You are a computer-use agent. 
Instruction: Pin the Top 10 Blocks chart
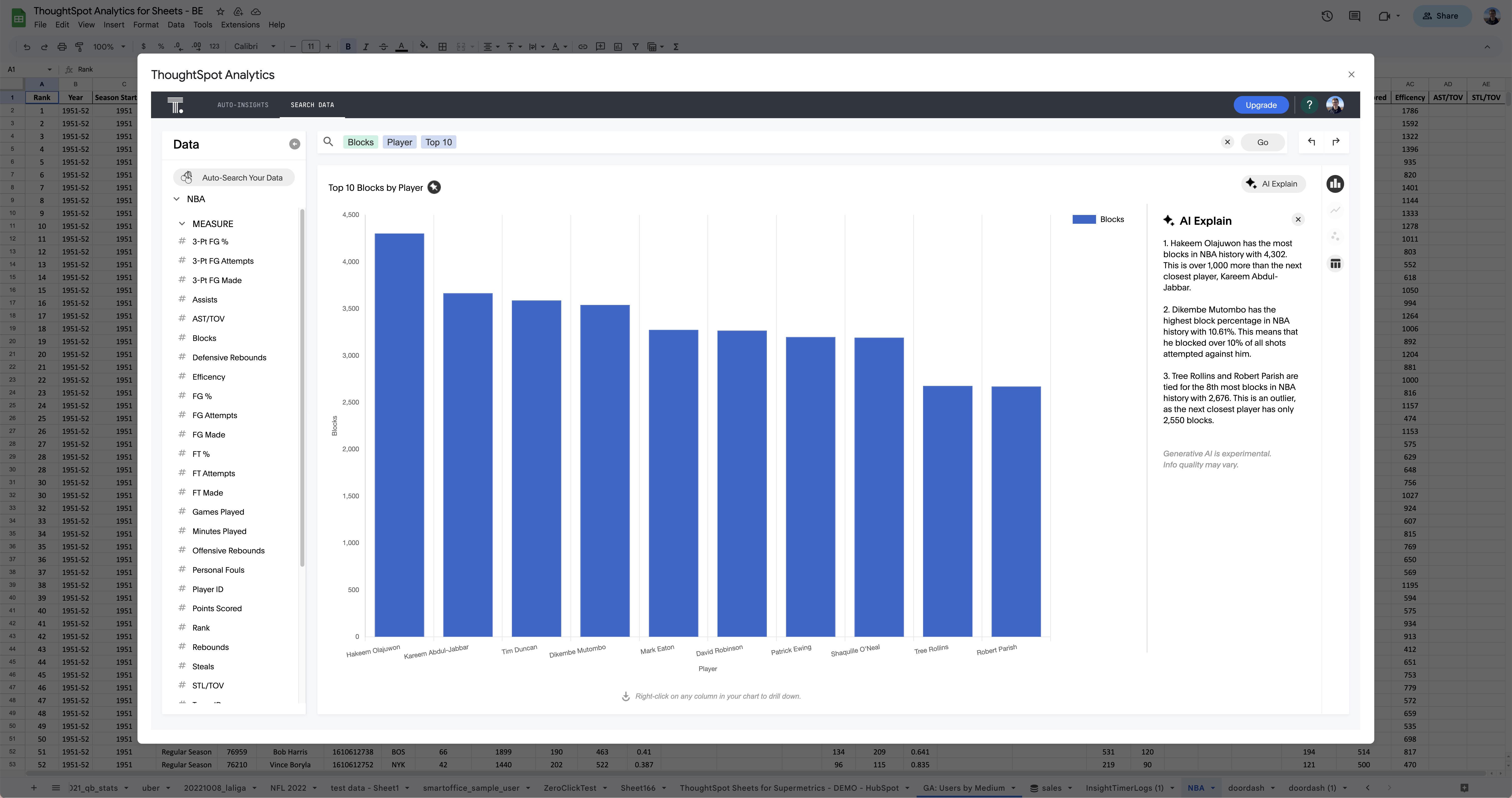pos(434,187)
